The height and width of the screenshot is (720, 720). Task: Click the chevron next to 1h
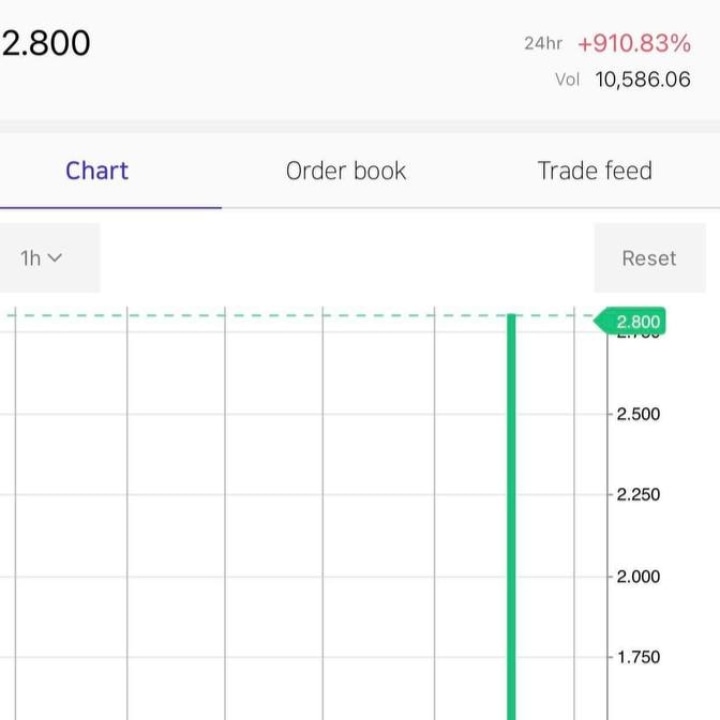pyautogui.click(x=55, y=258)
